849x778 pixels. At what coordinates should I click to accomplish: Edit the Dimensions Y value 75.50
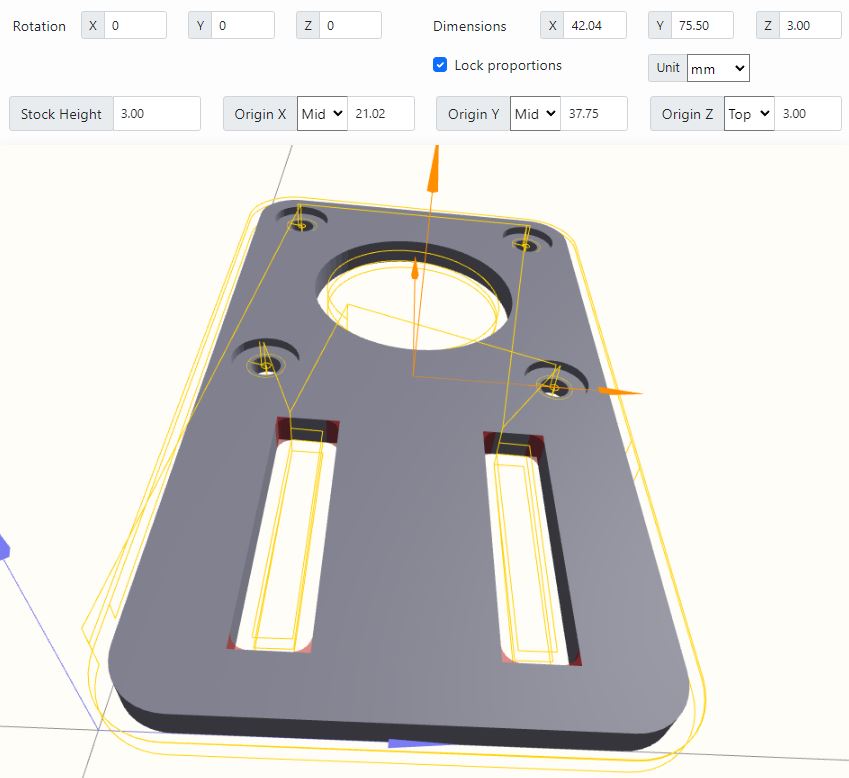pos(702,25)
